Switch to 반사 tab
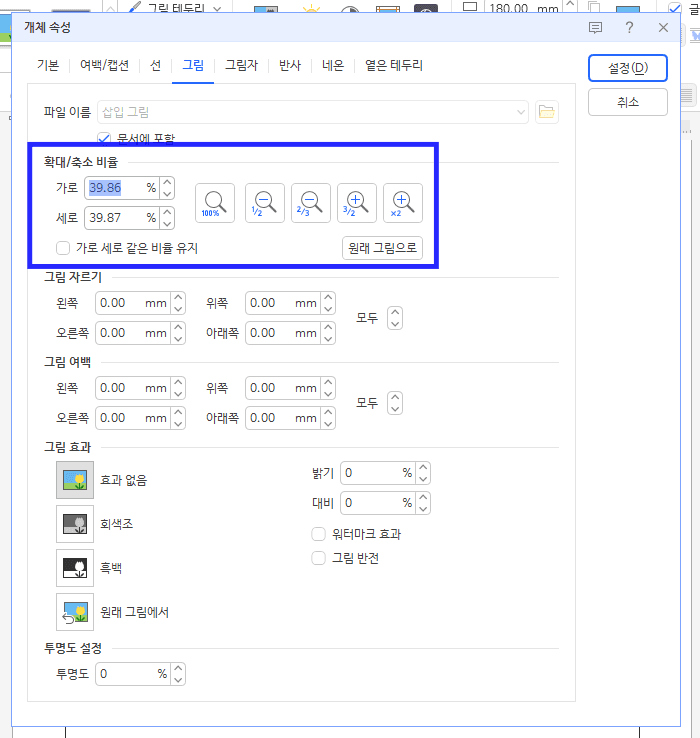 pyautogui.click(x=290, y=65)
